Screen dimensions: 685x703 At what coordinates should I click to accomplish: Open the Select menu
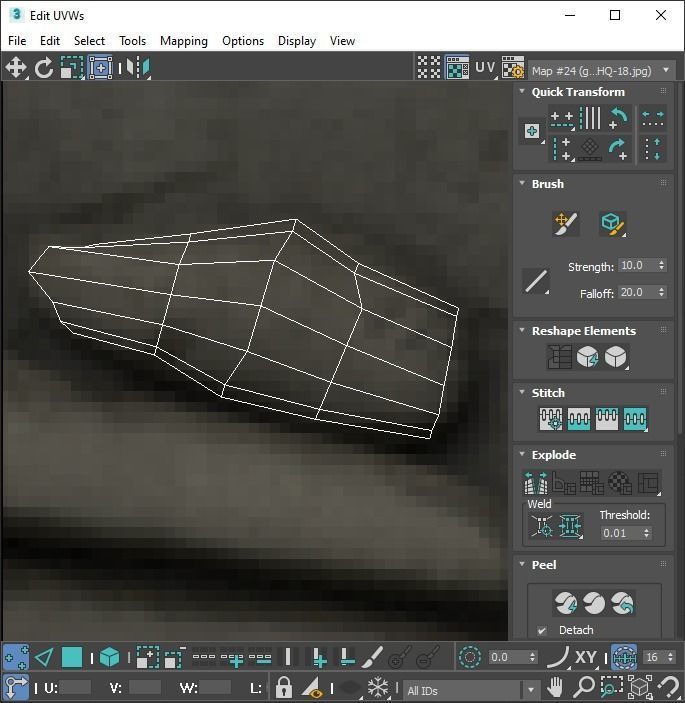click(x=89, y=41)
